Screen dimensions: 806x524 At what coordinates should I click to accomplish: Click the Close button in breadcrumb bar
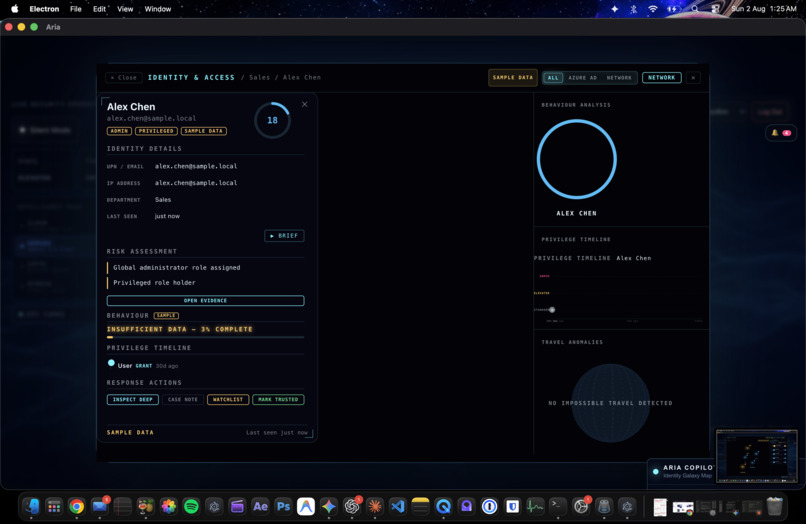(124, 78)
